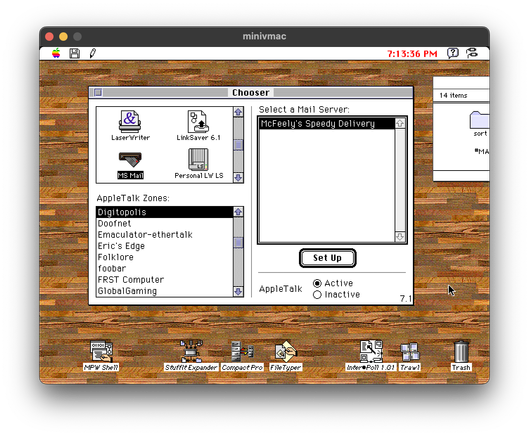Click the menu bar clock 7:13:36 PM
529x436 pixels.
pos(412,54)
